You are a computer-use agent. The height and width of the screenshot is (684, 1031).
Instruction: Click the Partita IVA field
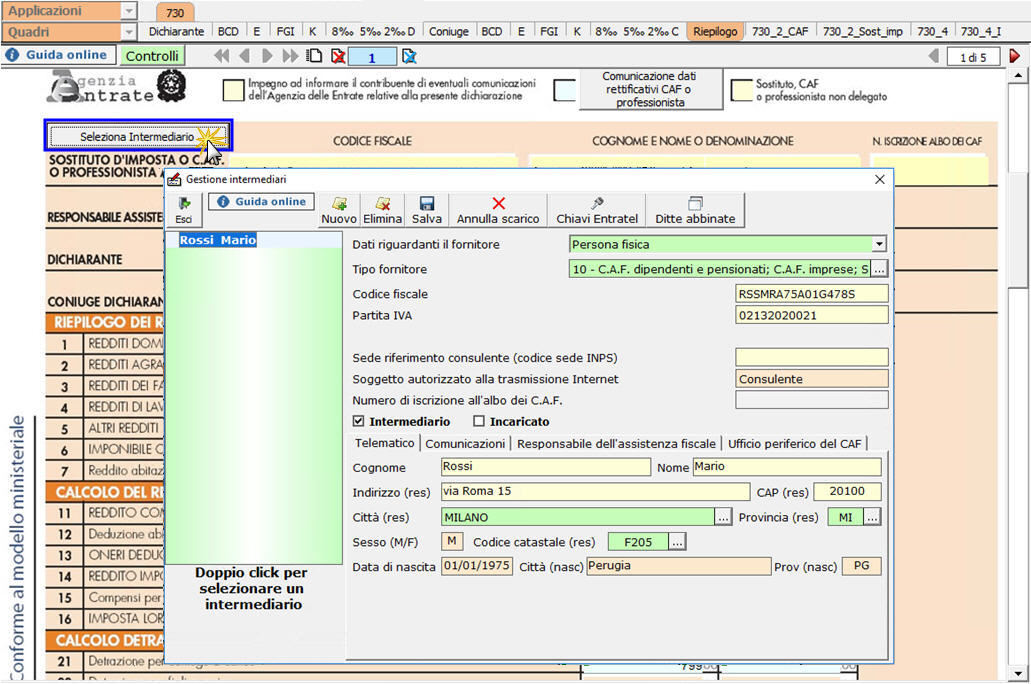tap(811, 315)
